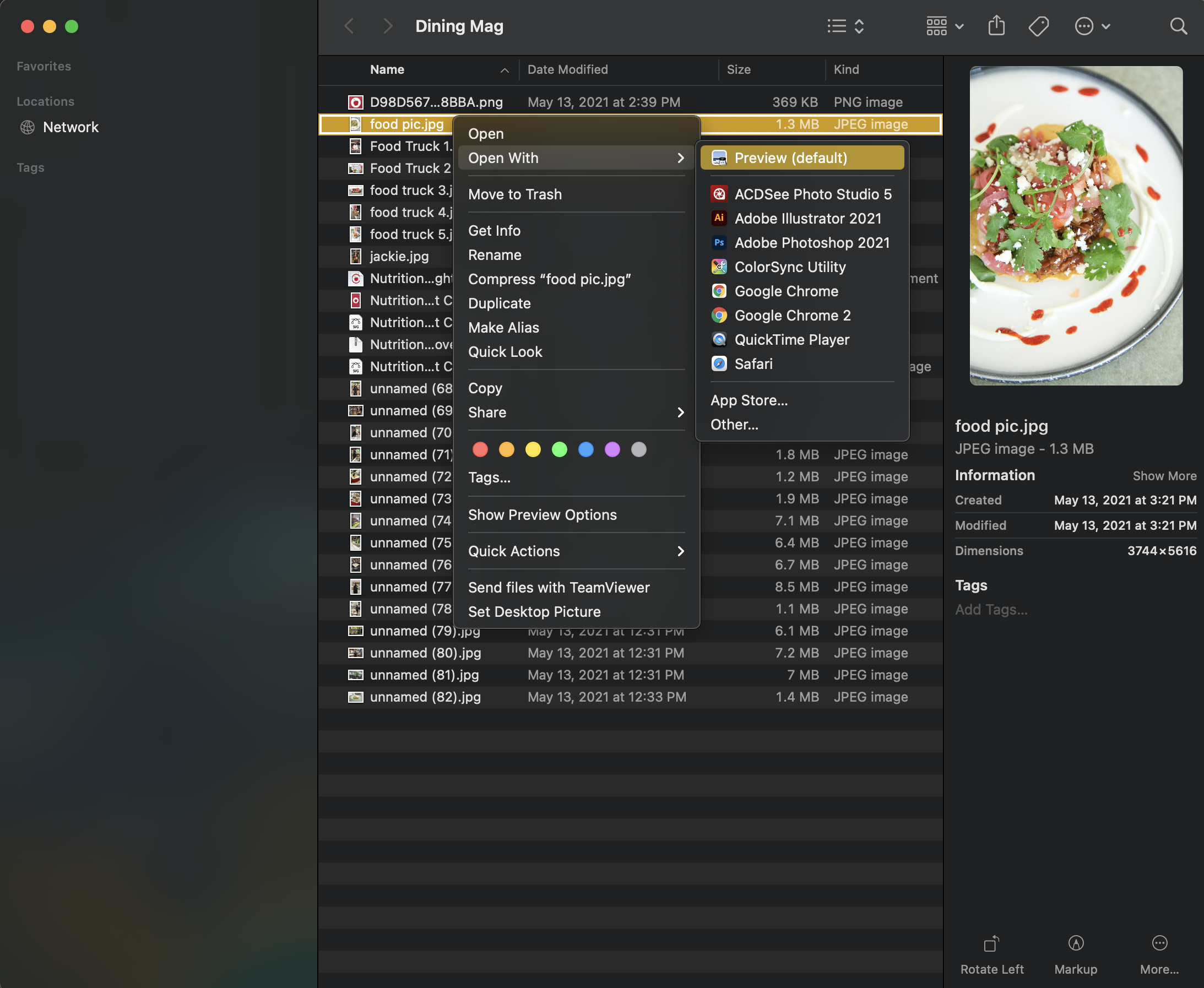Click the Edit Tags toolbar icon
This screenshot has width=1204, height=988.
click(1038, 26)
